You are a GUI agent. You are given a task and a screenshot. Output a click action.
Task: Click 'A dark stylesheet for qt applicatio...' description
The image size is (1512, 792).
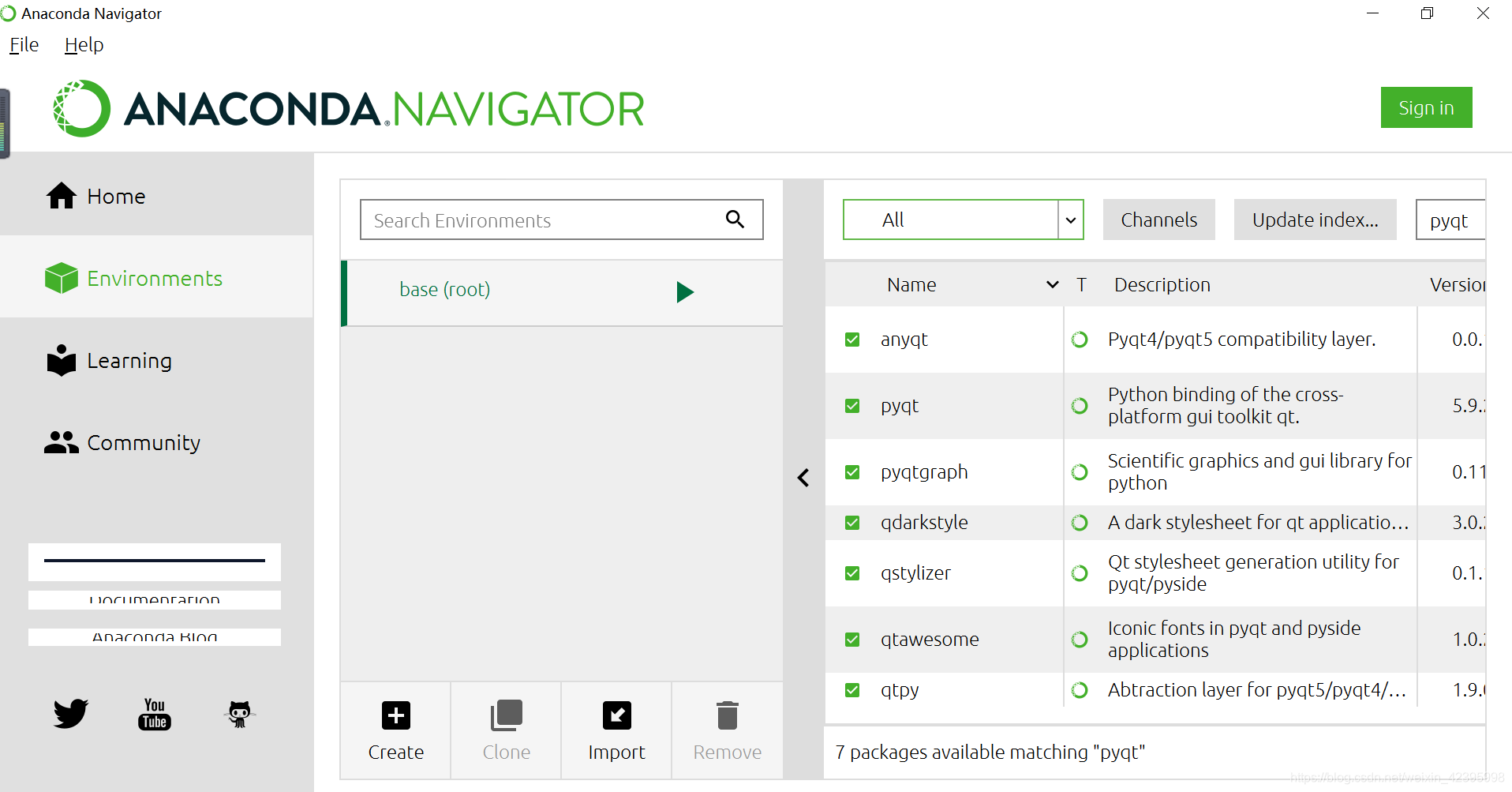point(1258,523)
